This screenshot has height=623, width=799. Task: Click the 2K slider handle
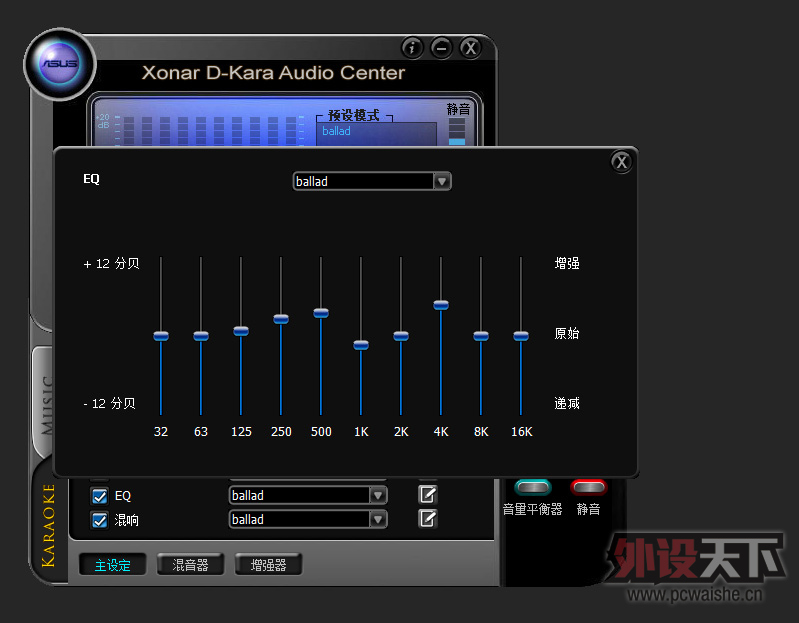tap(401, 336)
